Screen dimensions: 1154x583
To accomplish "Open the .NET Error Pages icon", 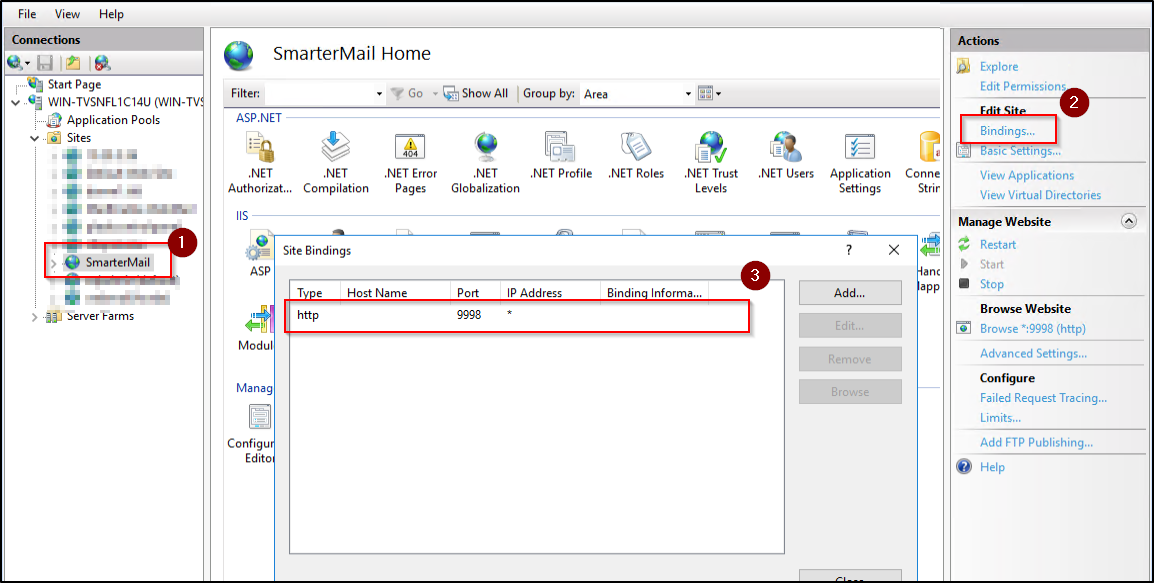I will coord(410,148).
